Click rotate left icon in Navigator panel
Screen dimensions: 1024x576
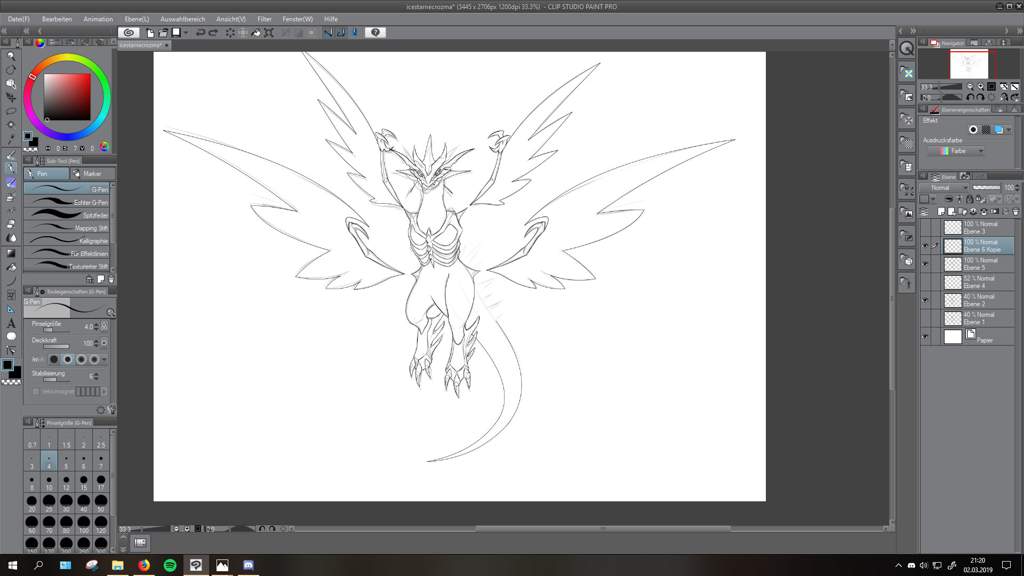click(x=970, y=97)
